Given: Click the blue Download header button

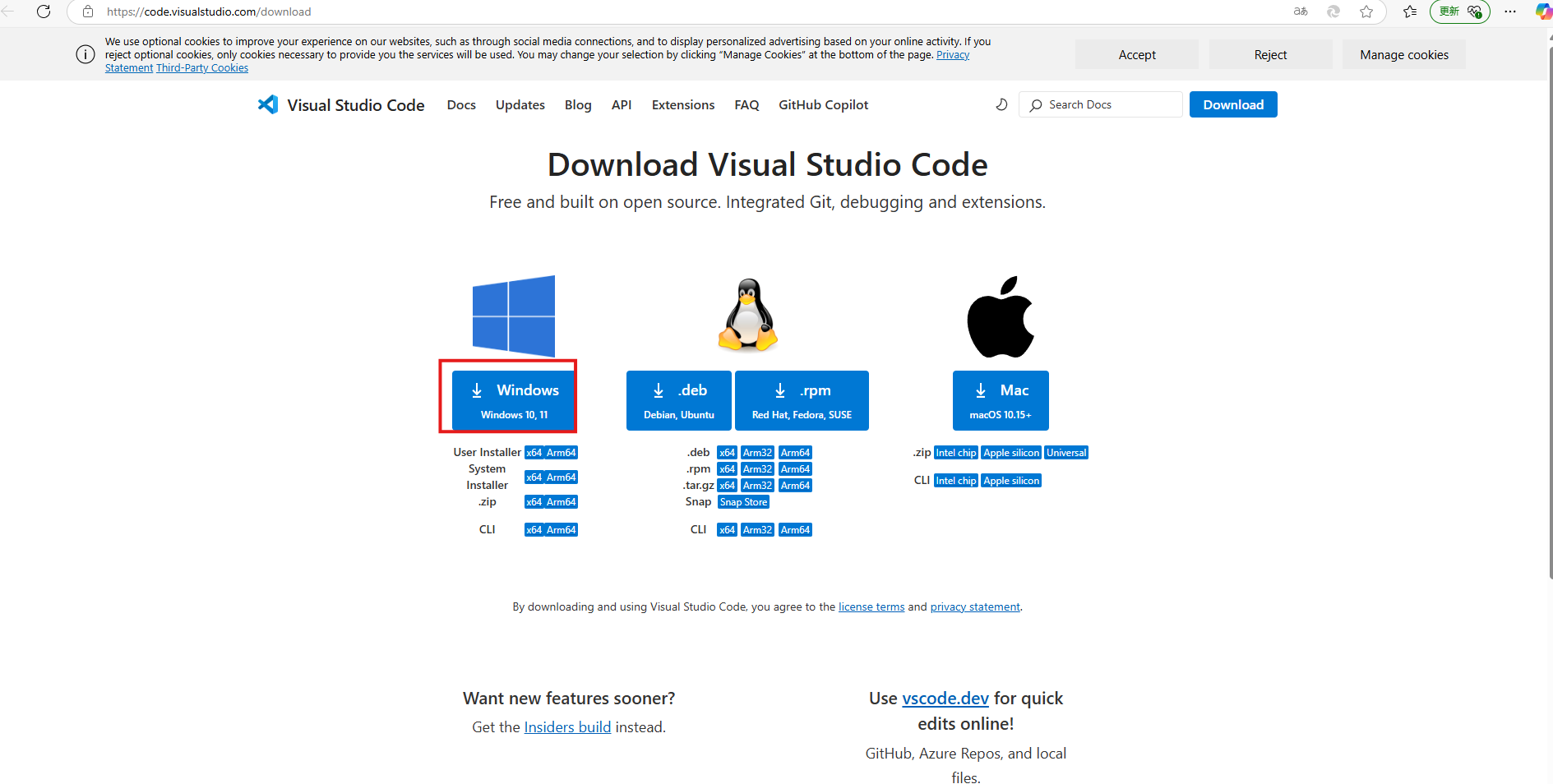Looking at the screenshot, I should (1233, 104).
